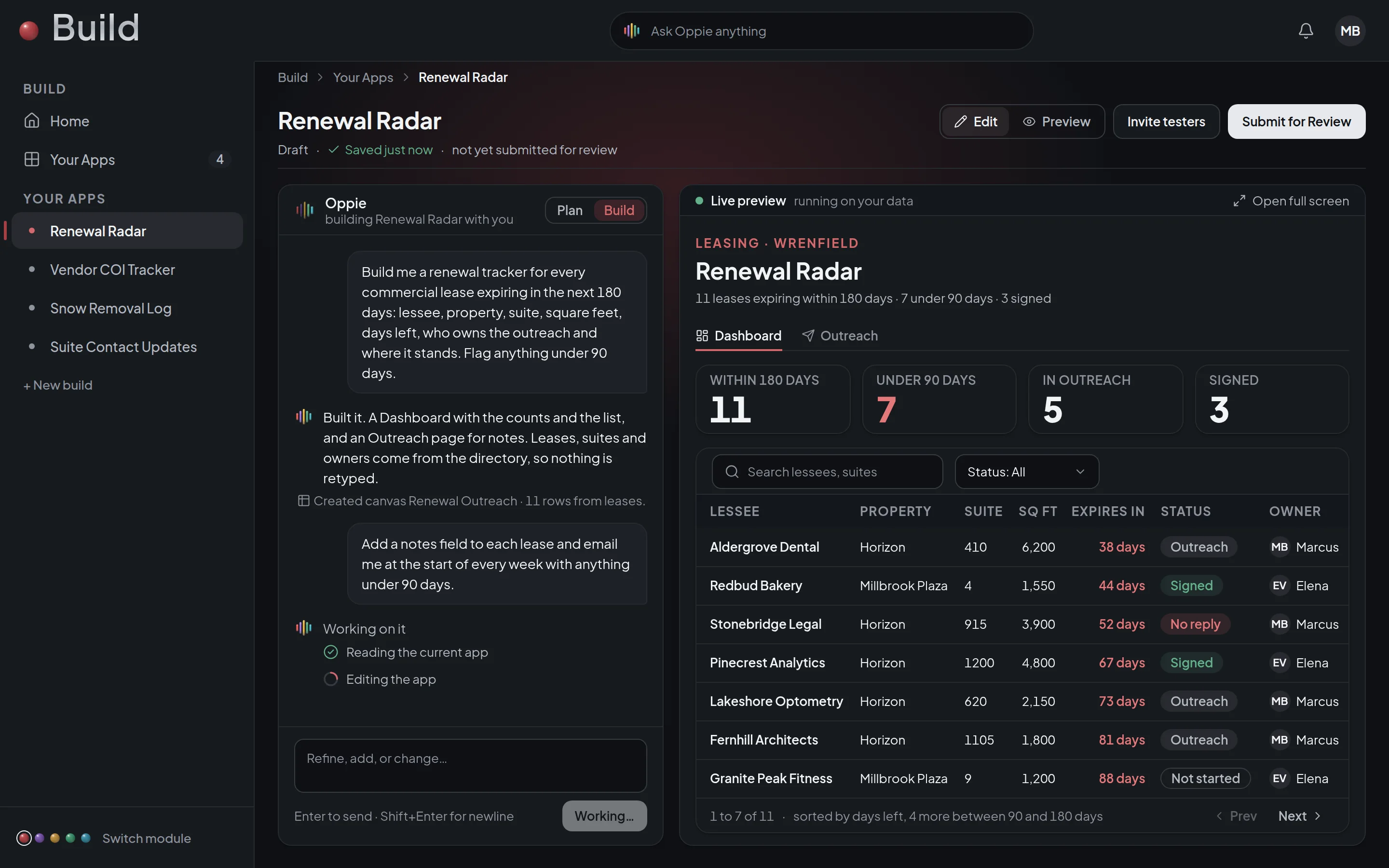Open the Status: All dropdown
This screenshot has height=868, width=1389.
tap(1027, 472)
